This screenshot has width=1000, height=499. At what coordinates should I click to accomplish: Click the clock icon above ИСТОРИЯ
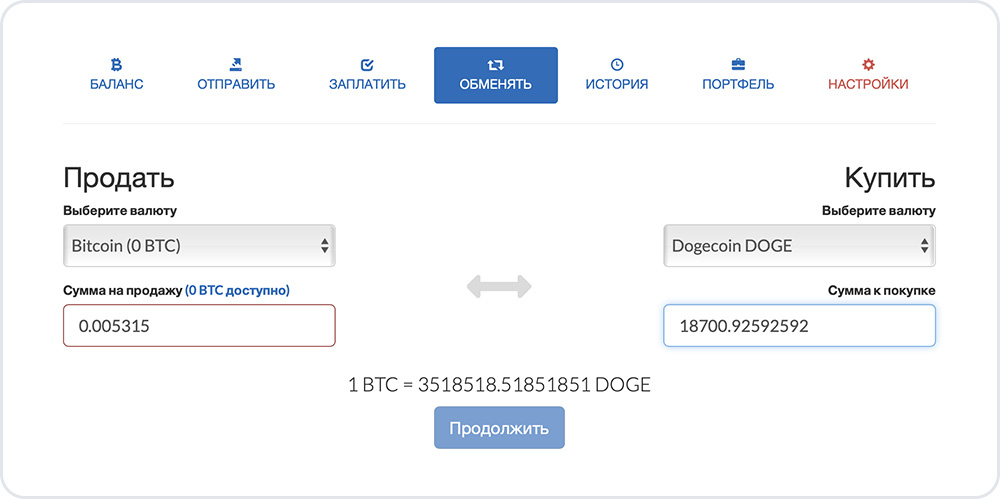point(616,65)
